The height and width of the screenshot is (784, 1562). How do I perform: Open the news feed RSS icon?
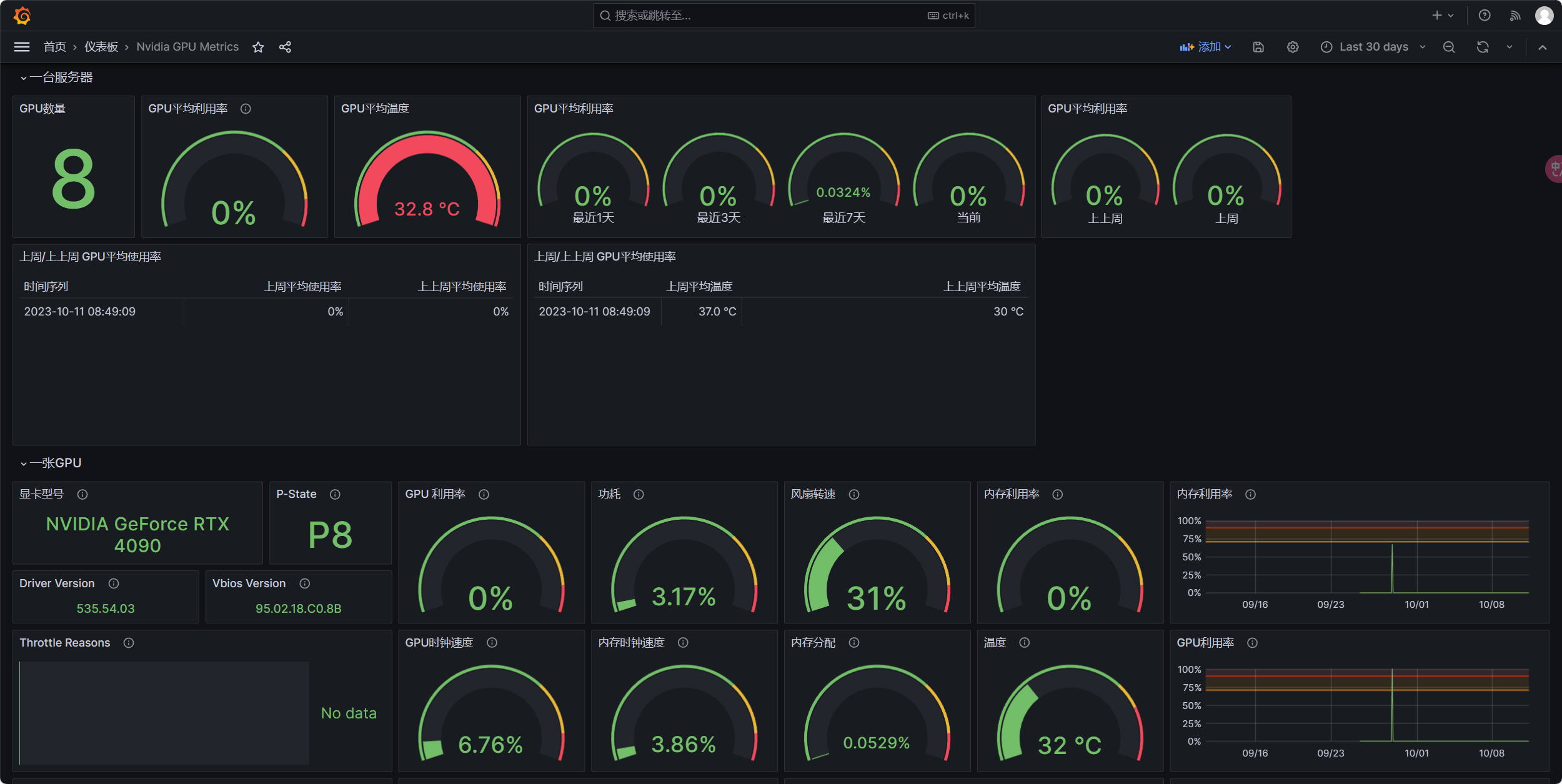1515,16
